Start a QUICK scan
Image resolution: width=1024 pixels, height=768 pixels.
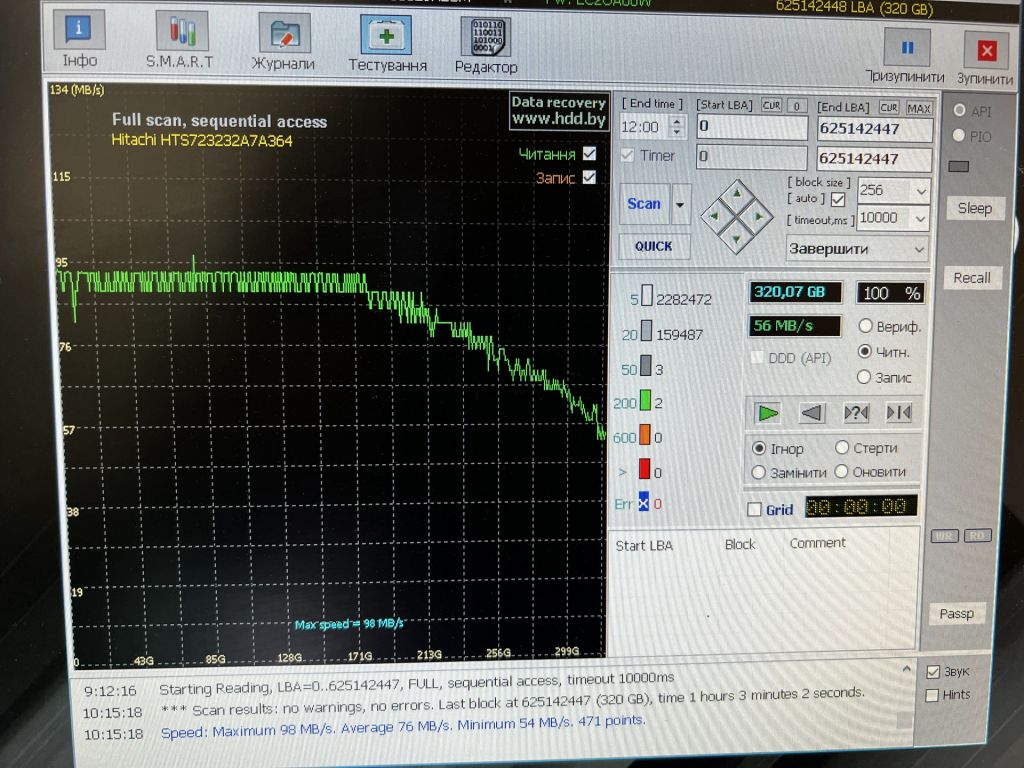653,246
